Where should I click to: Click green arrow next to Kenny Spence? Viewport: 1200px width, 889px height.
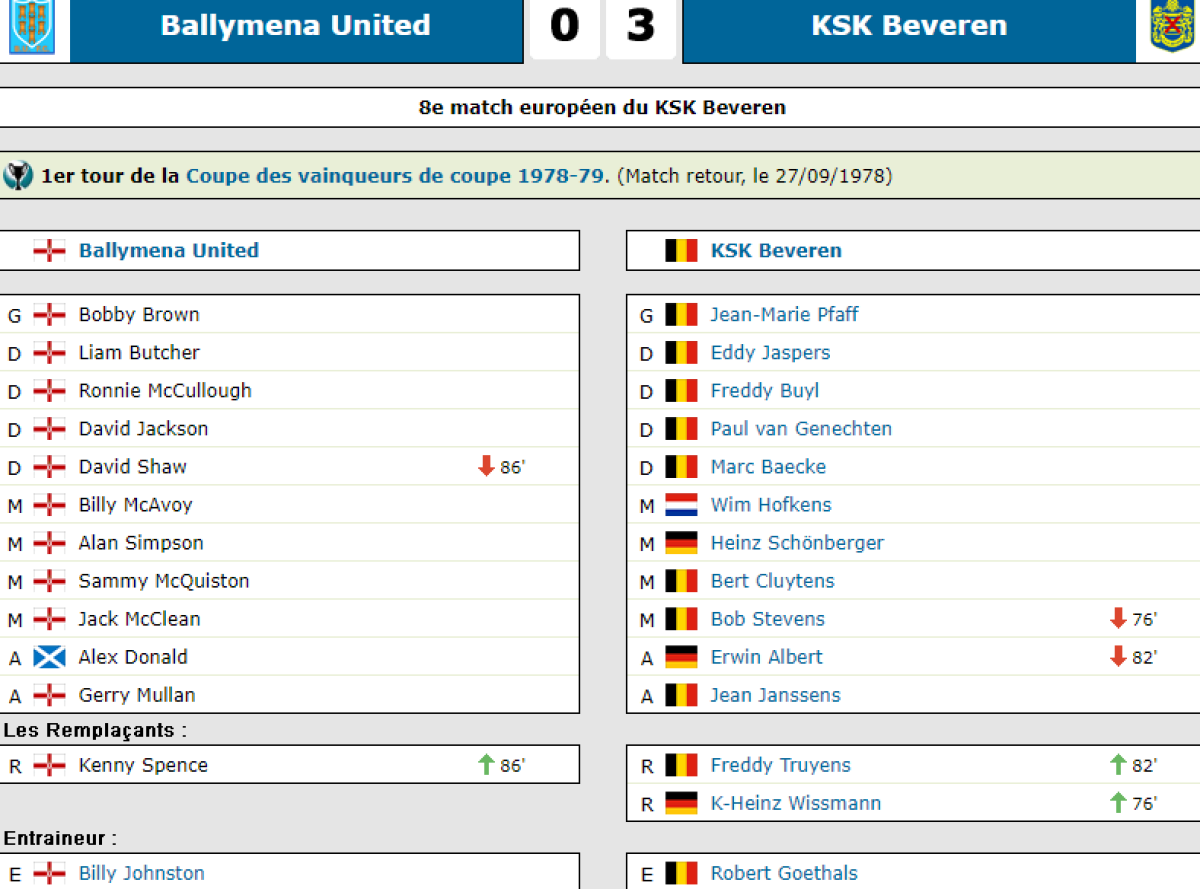tap(487, 765)
